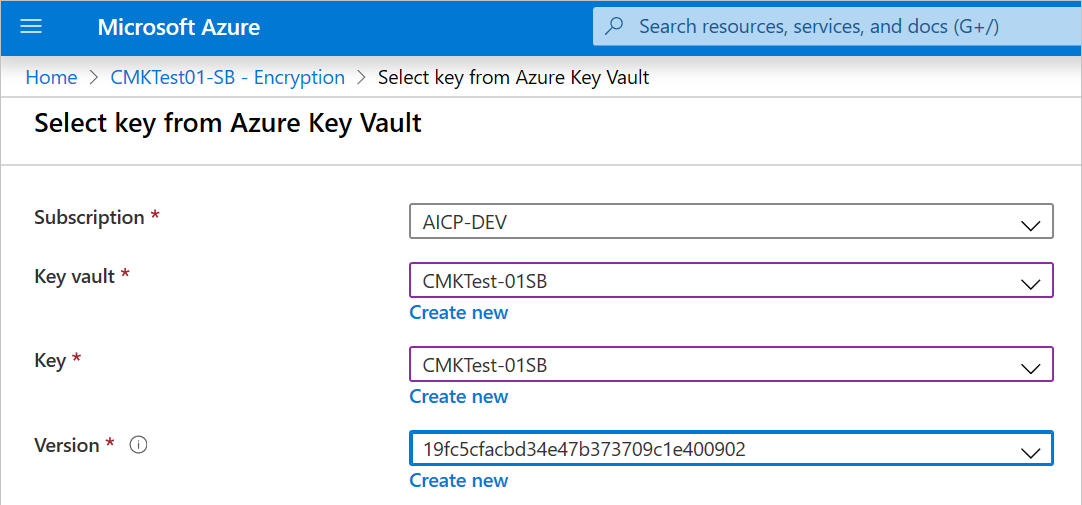
Task: Click the Subscription field label
Action: click(89, 218)
